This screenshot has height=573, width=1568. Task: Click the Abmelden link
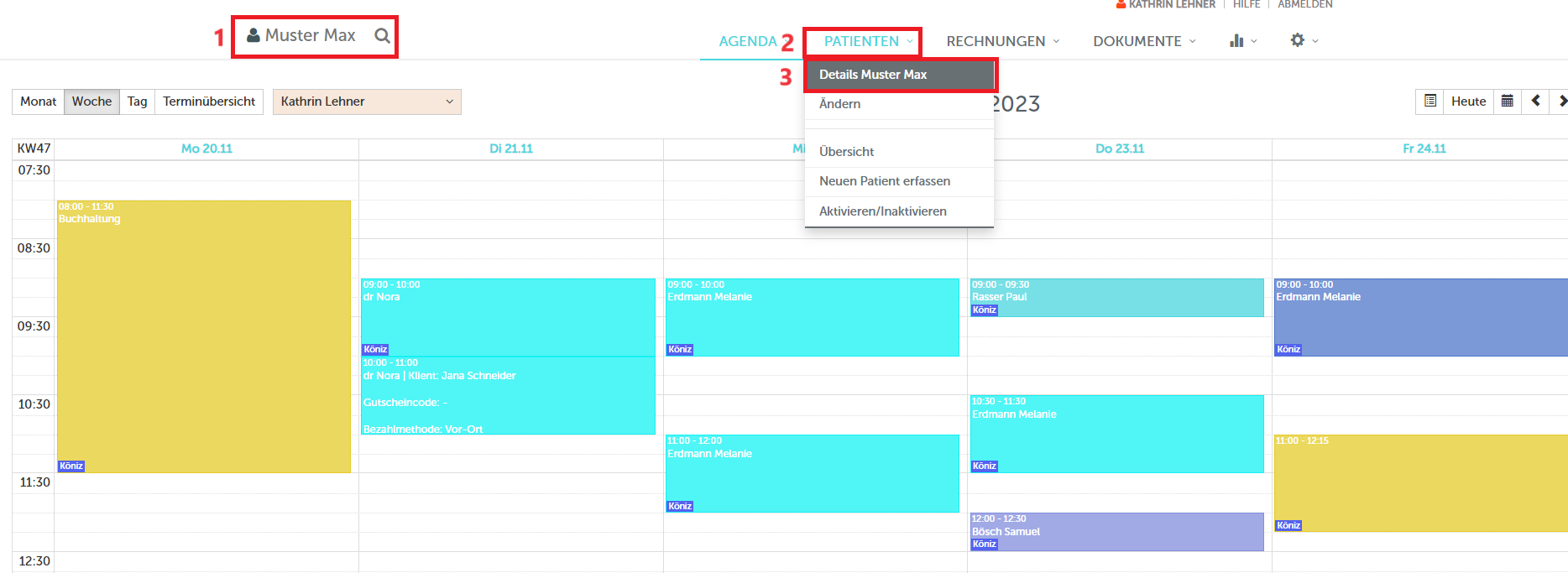tap(1304, 4)
